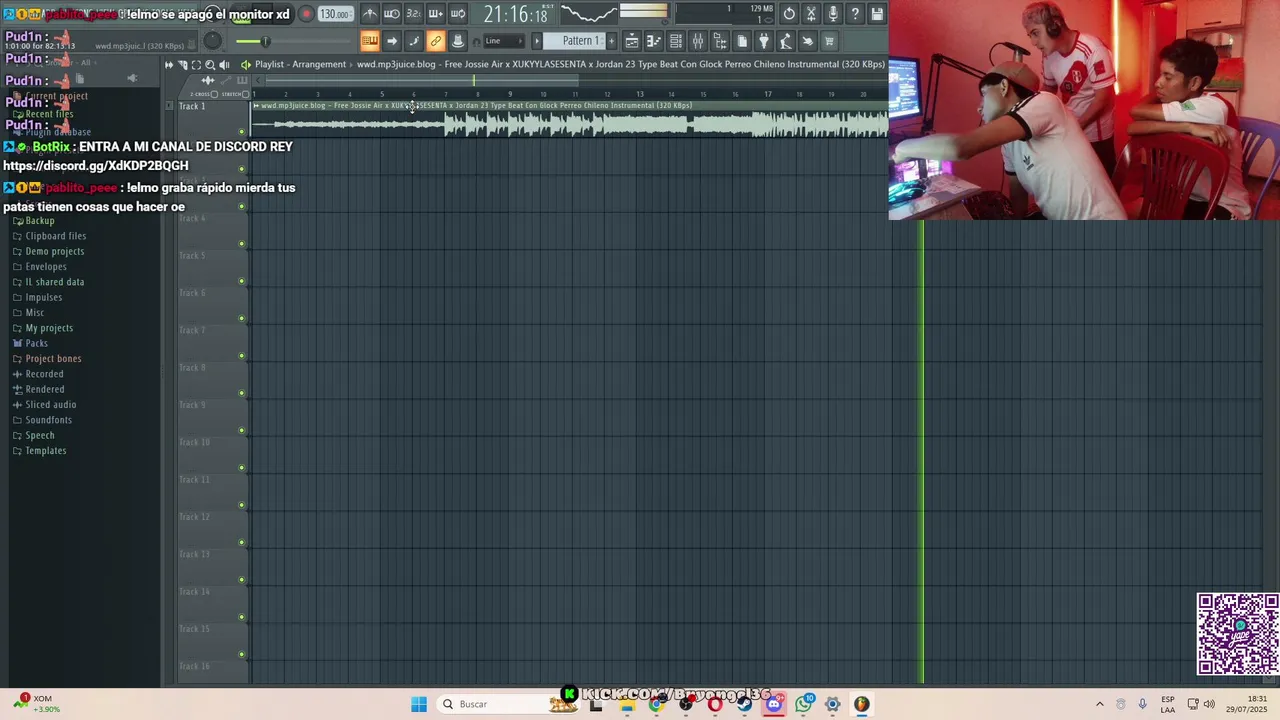The image size is (1280, 720).
Task: Open the shopping cart content library icon
Action: coord(829,41)
